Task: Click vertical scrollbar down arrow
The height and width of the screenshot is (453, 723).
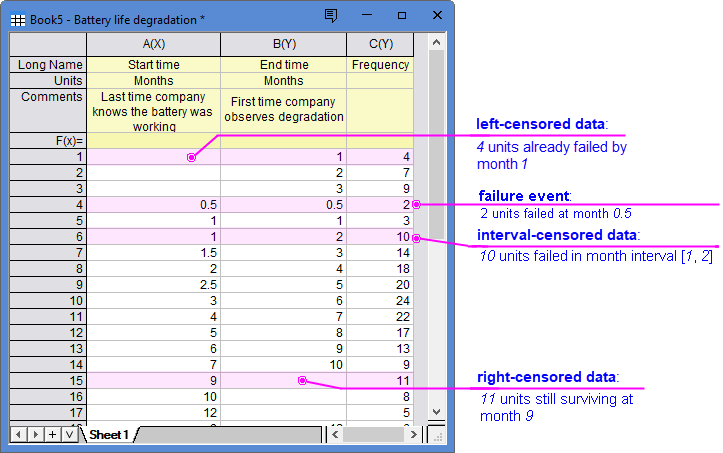Action: click(437, 411)
